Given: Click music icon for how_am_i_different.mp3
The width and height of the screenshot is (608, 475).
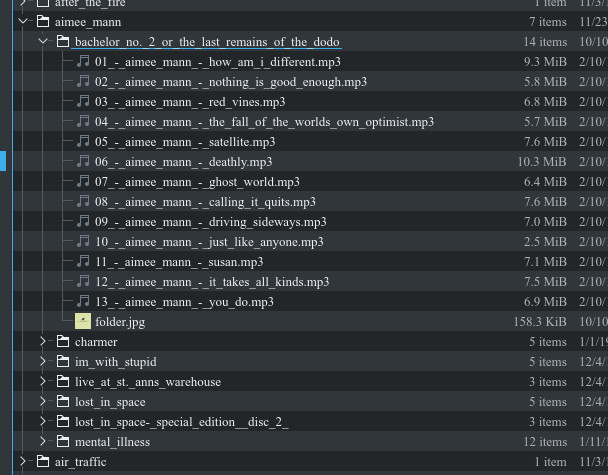Looking at the screenshot, I should [83, 61].
